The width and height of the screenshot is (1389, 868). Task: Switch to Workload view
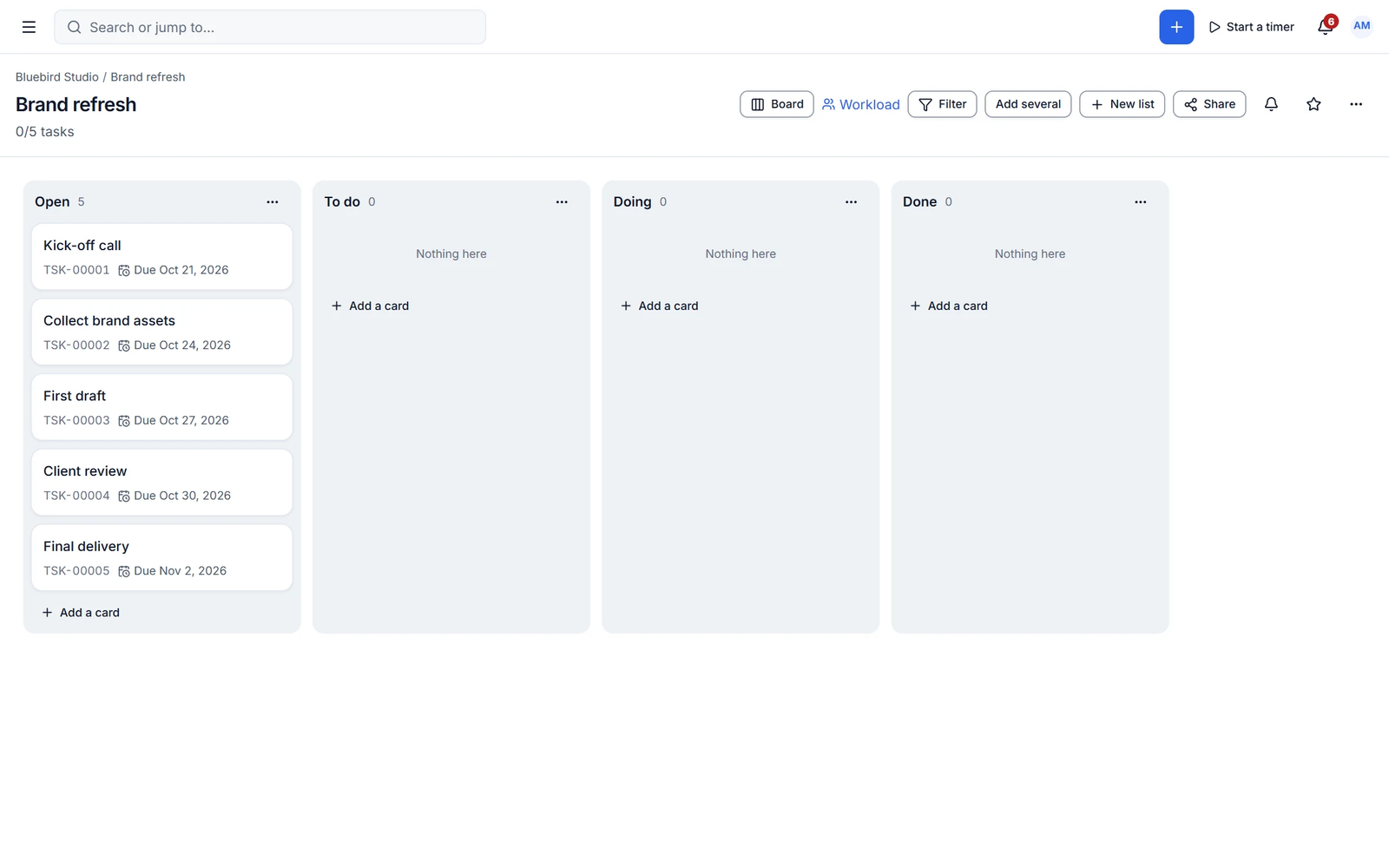861,104
